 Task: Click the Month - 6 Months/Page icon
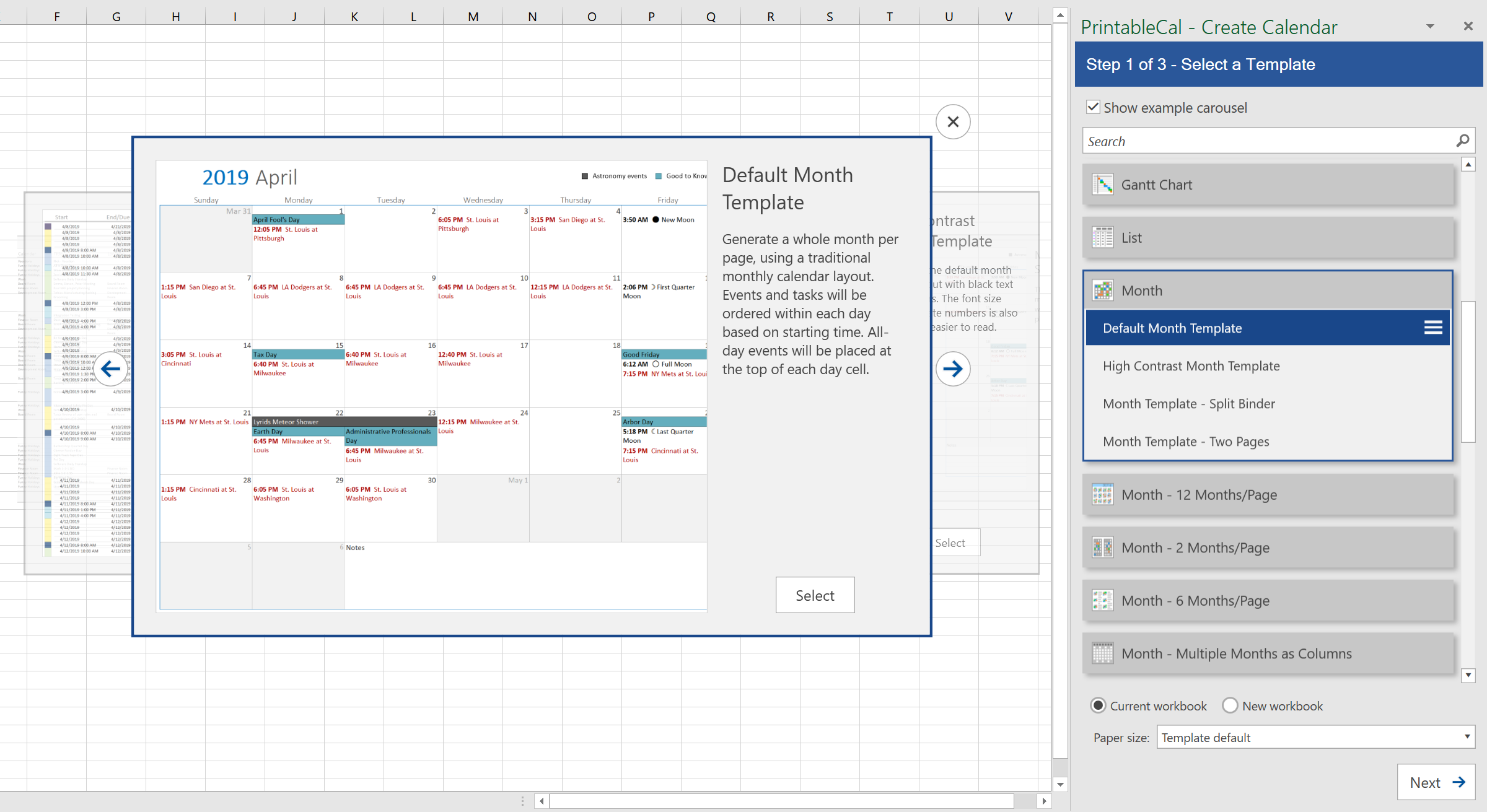[x=1102, y=601]
